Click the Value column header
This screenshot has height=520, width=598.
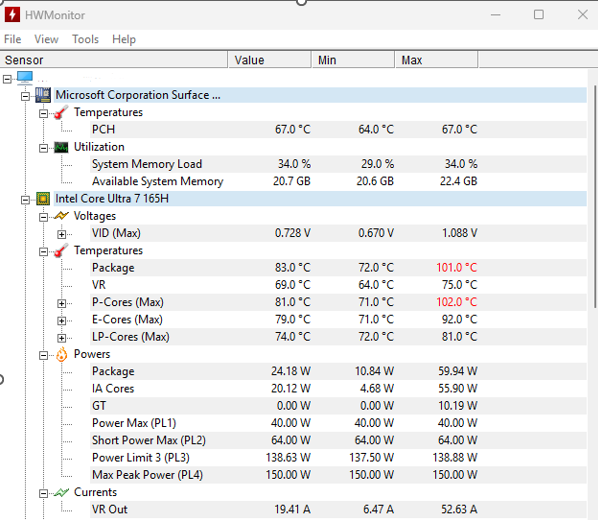click(x=270, y=60)
